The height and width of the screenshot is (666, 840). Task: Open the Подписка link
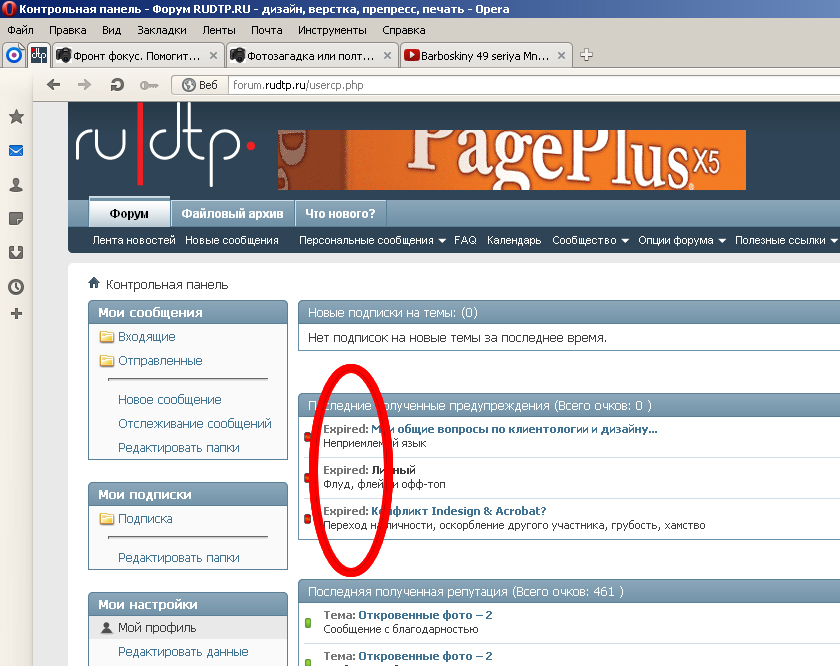[x=145, y=519]
